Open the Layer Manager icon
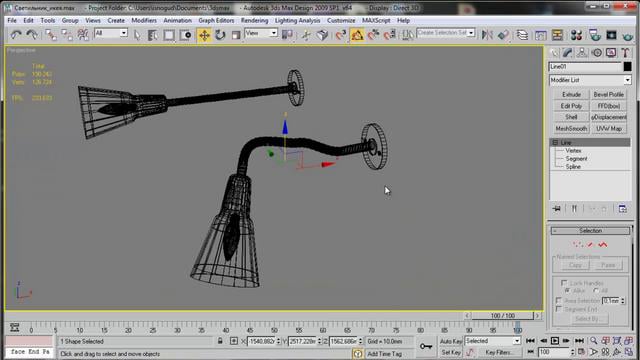Screen dimensions: 640x360 pos(522,35)
